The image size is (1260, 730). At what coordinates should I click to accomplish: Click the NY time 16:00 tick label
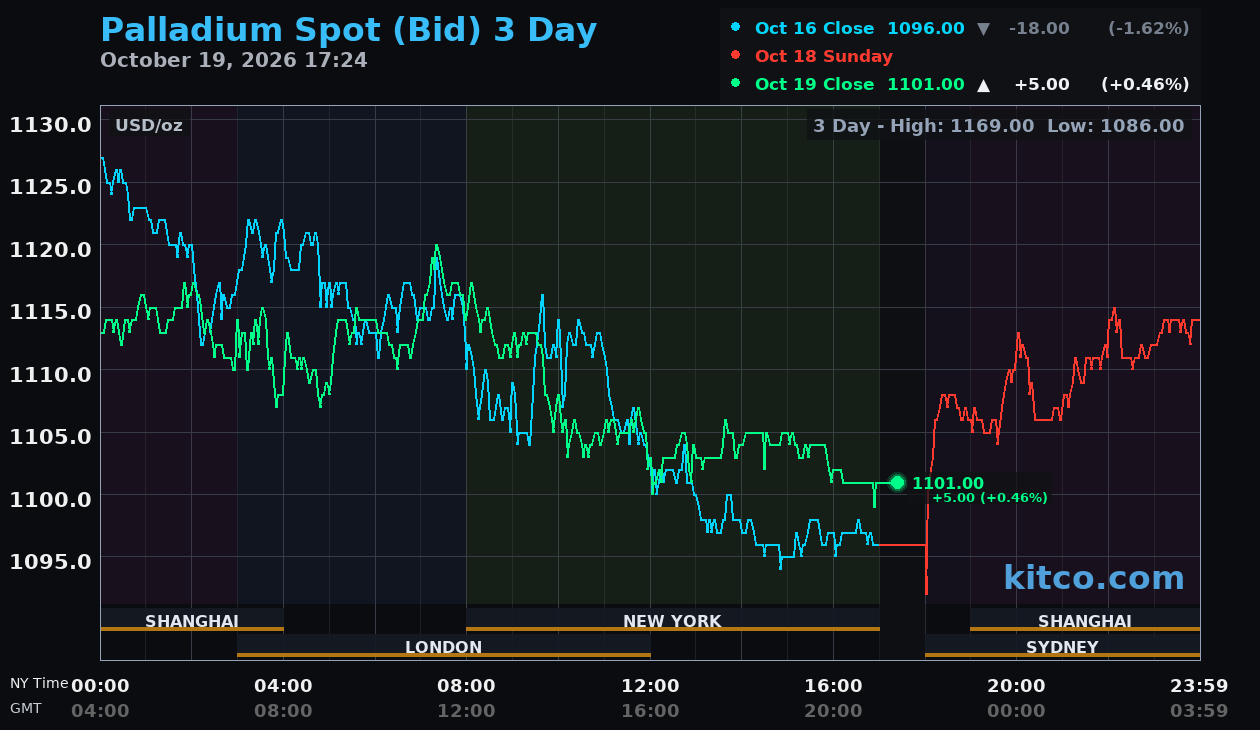(x=833, y=686)
